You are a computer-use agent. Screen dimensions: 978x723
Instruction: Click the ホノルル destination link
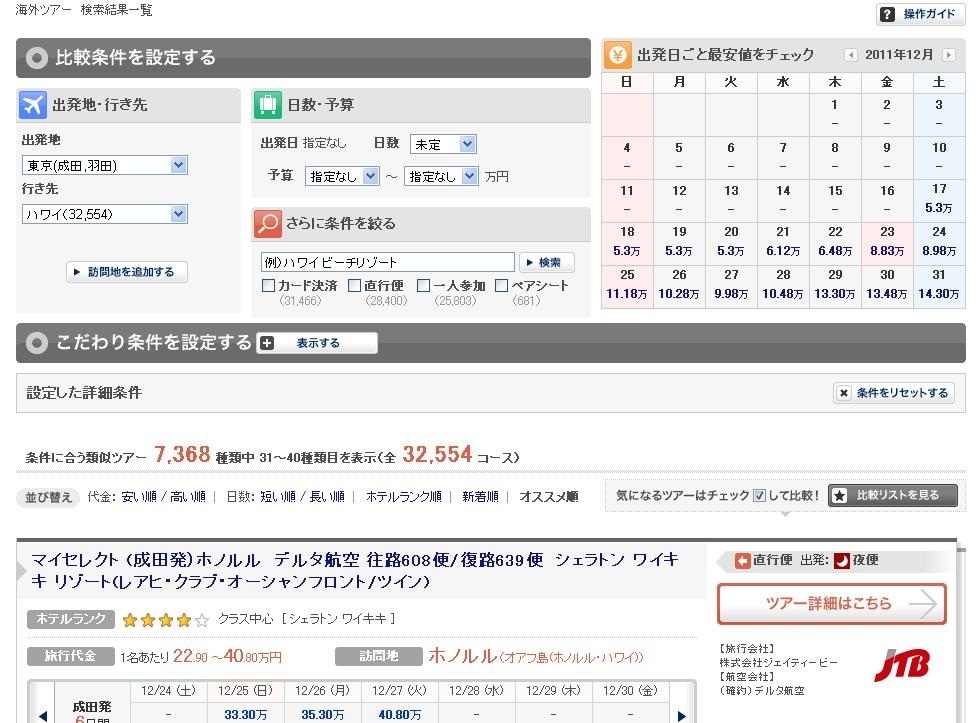pyautogui.click(x=462, y=656)
